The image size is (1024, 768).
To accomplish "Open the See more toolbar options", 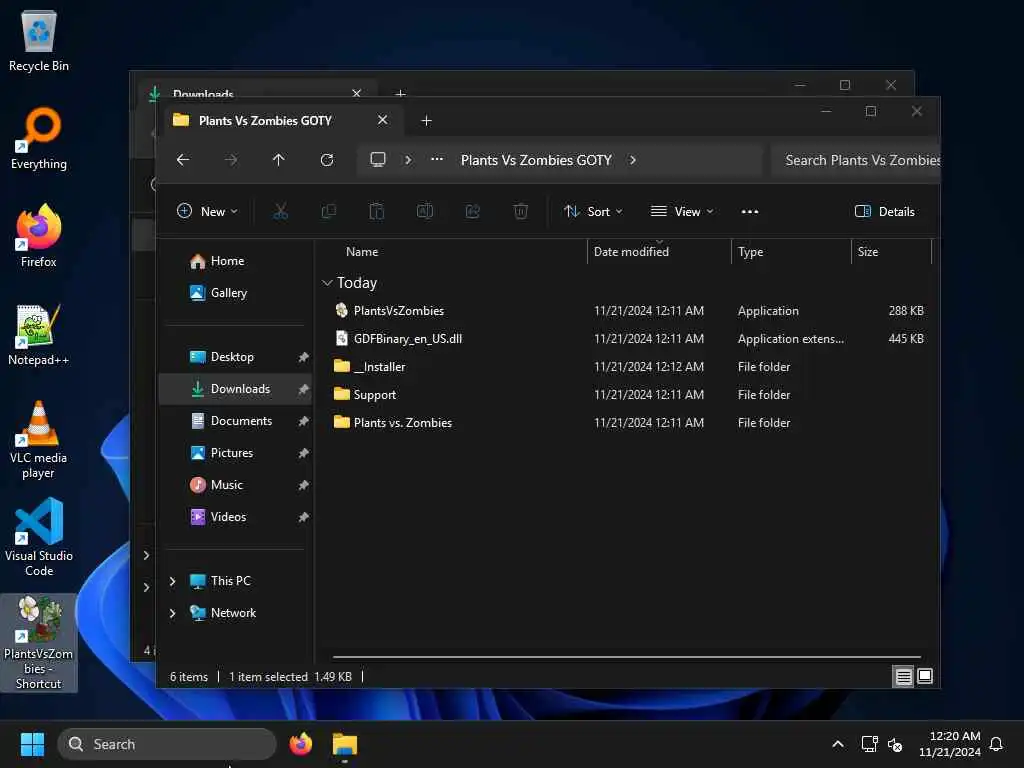I will (750, 212).
